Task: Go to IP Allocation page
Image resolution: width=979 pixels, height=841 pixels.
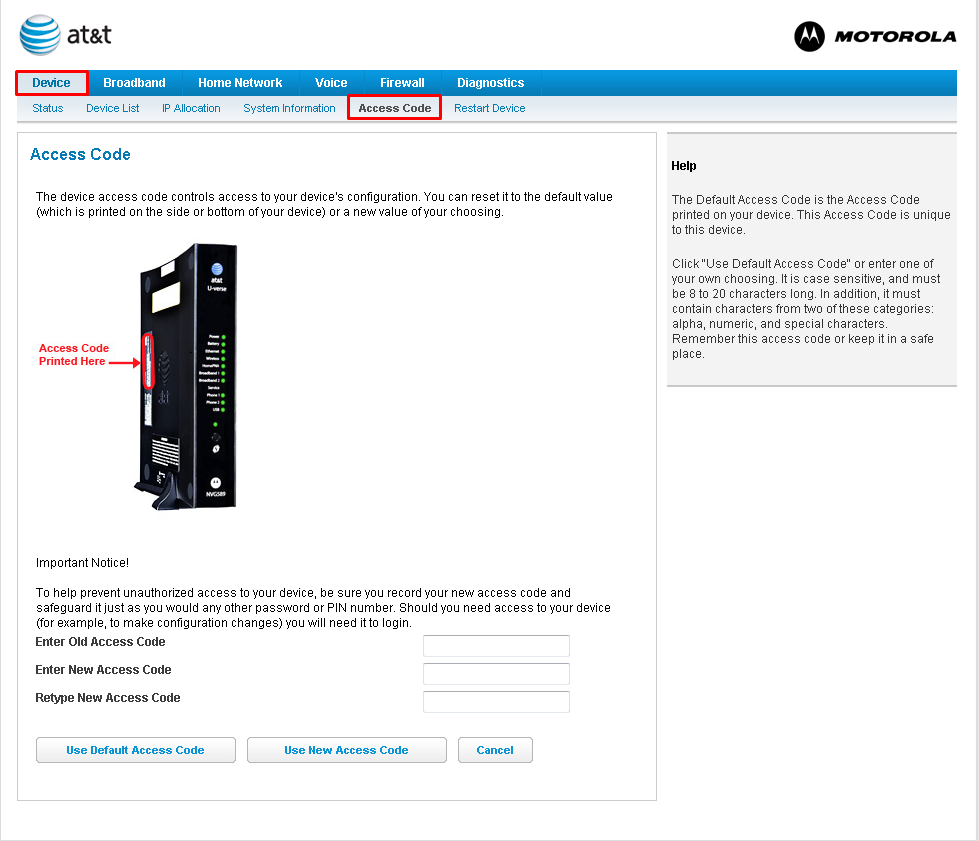Action: point(191,108)
